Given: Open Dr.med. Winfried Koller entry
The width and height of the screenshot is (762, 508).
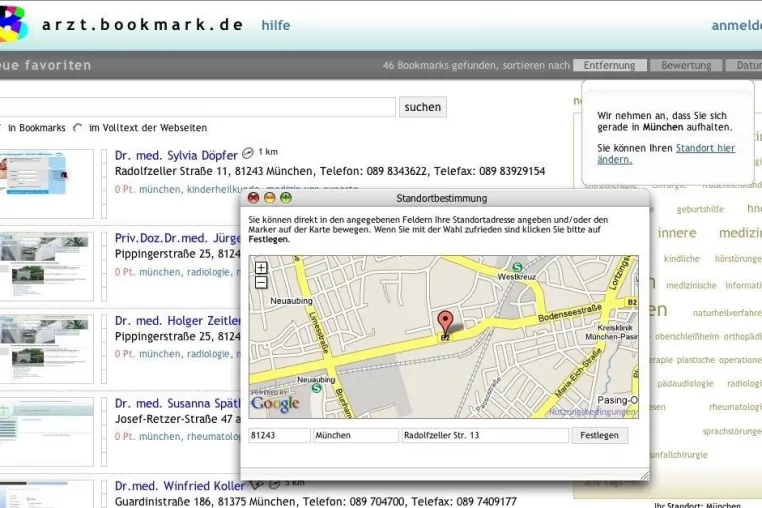Looking at the screenshot, I should [180, 486].
